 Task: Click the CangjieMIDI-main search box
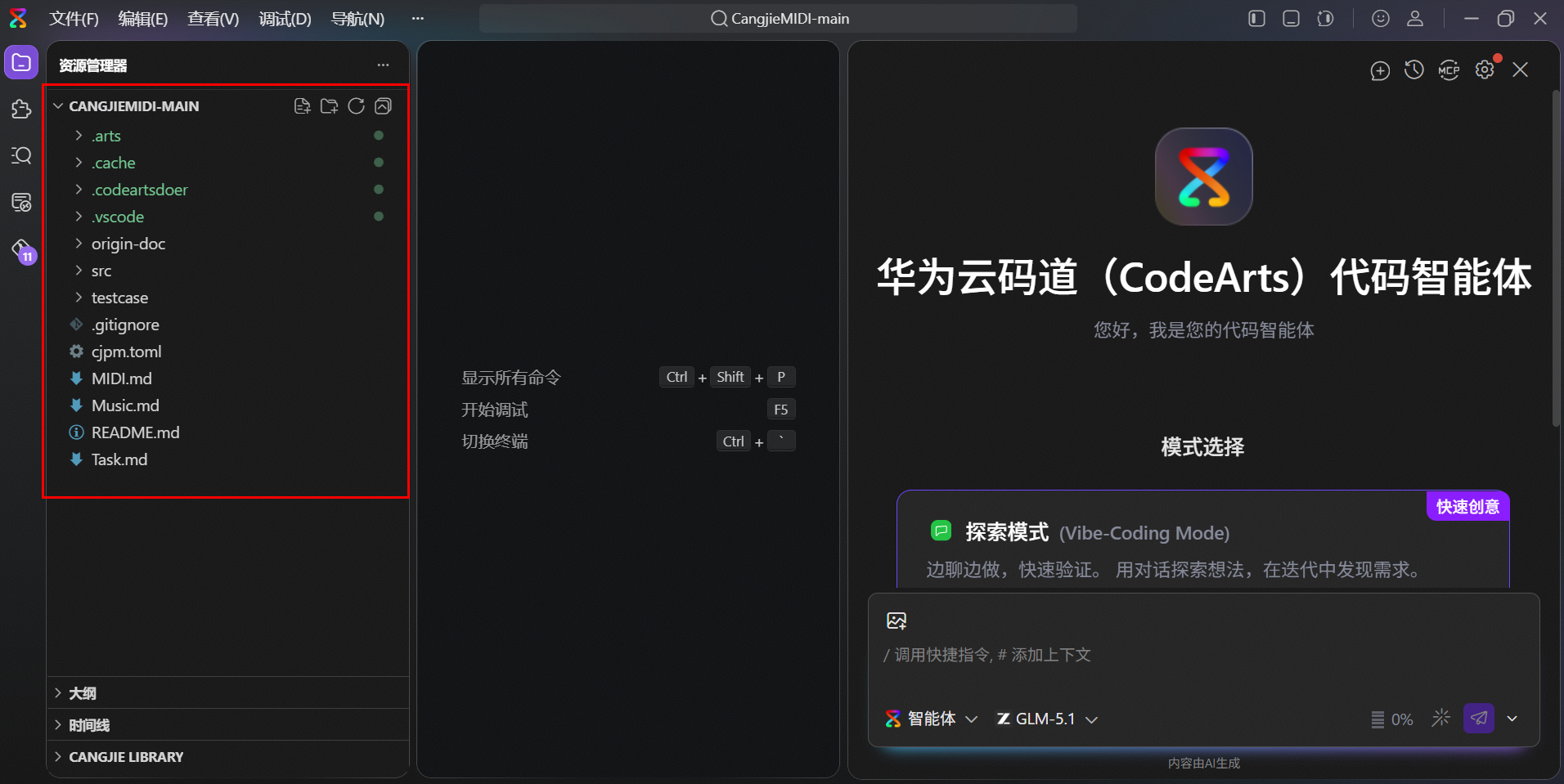click(778, 19)
